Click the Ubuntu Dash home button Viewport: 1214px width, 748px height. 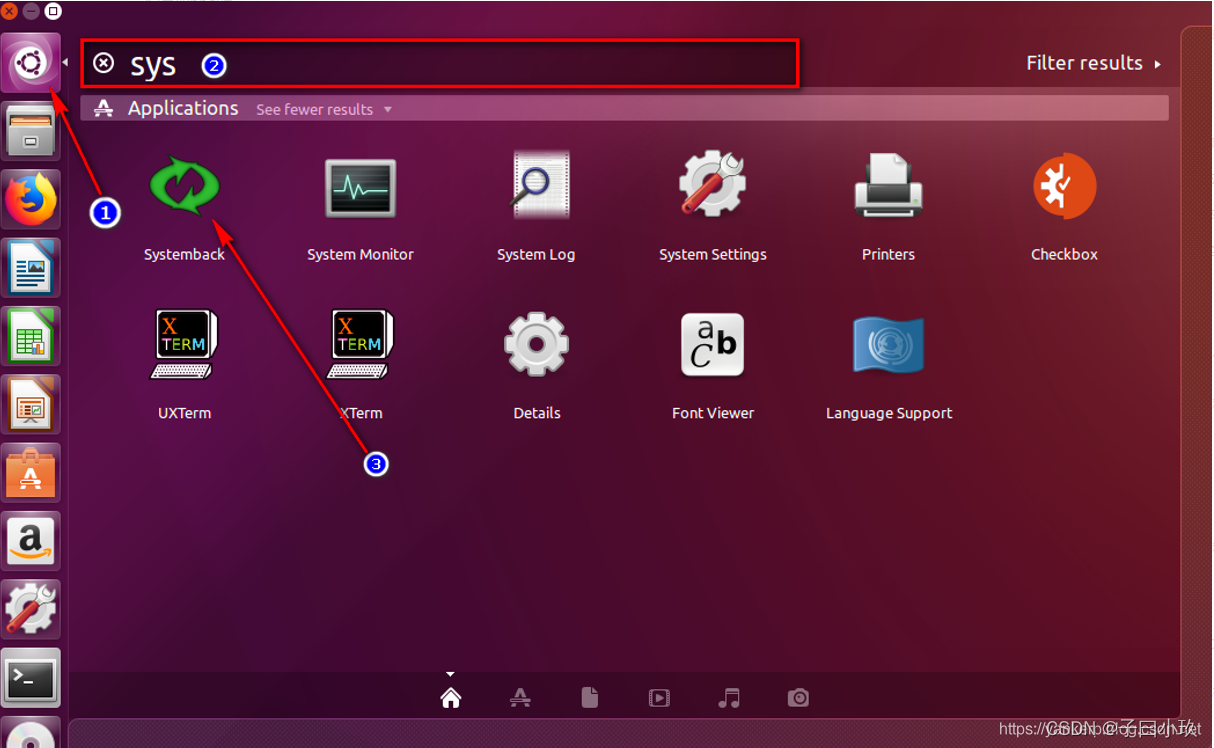coord(31,63)
